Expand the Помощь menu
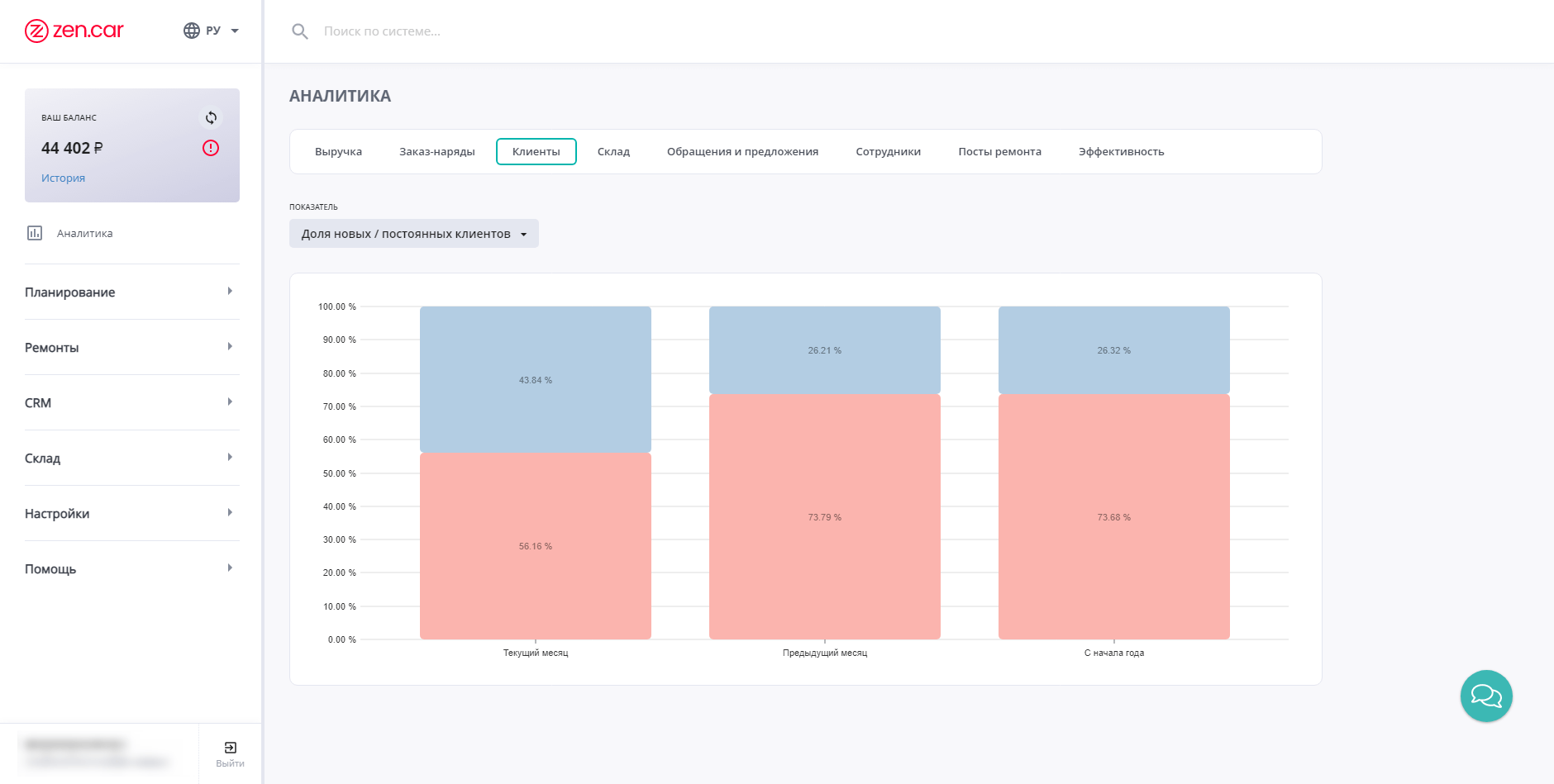Image resolution: width=1554 pixels, height=784 pixels. point(132,568)
